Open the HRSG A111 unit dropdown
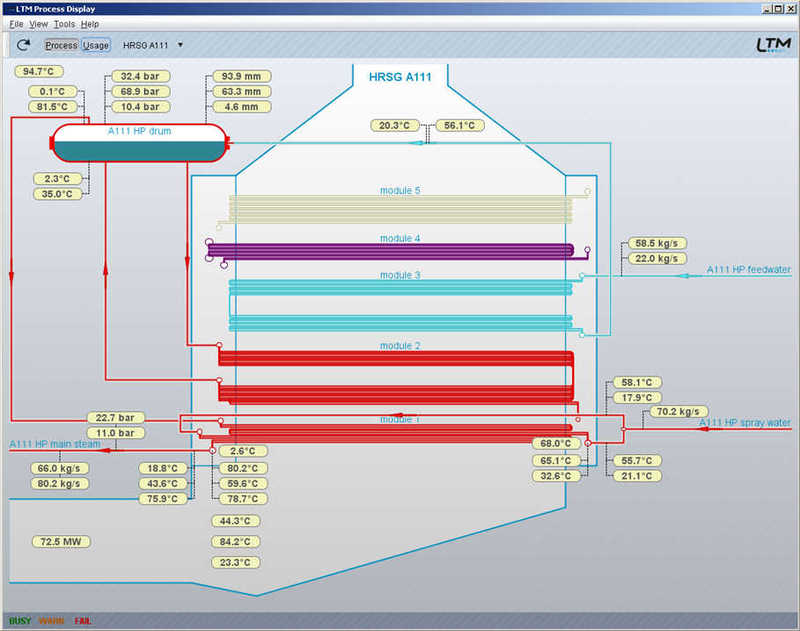 point(153,45)
